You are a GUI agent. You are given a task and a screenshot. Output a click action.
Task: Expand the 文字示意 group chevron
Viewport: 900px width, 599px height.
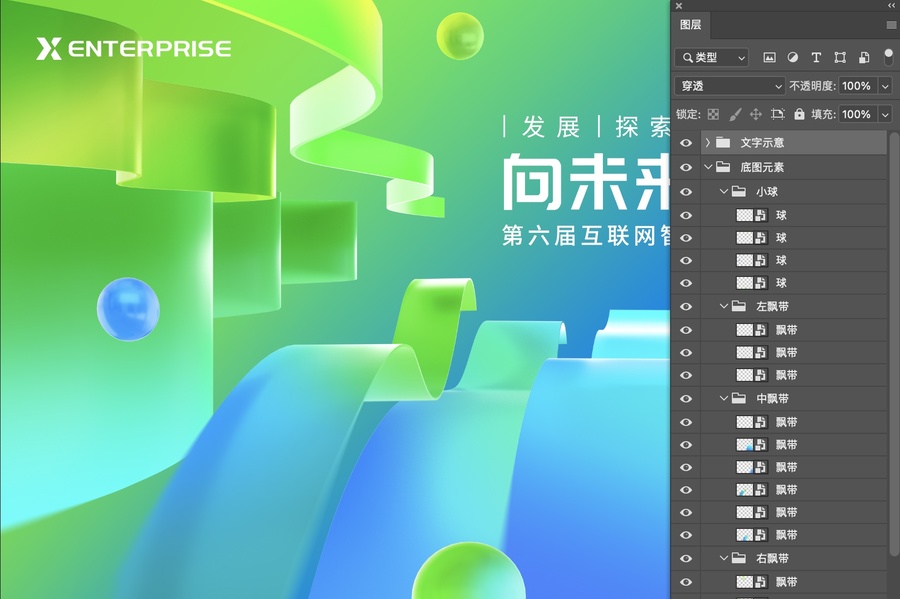click(708, 142)
